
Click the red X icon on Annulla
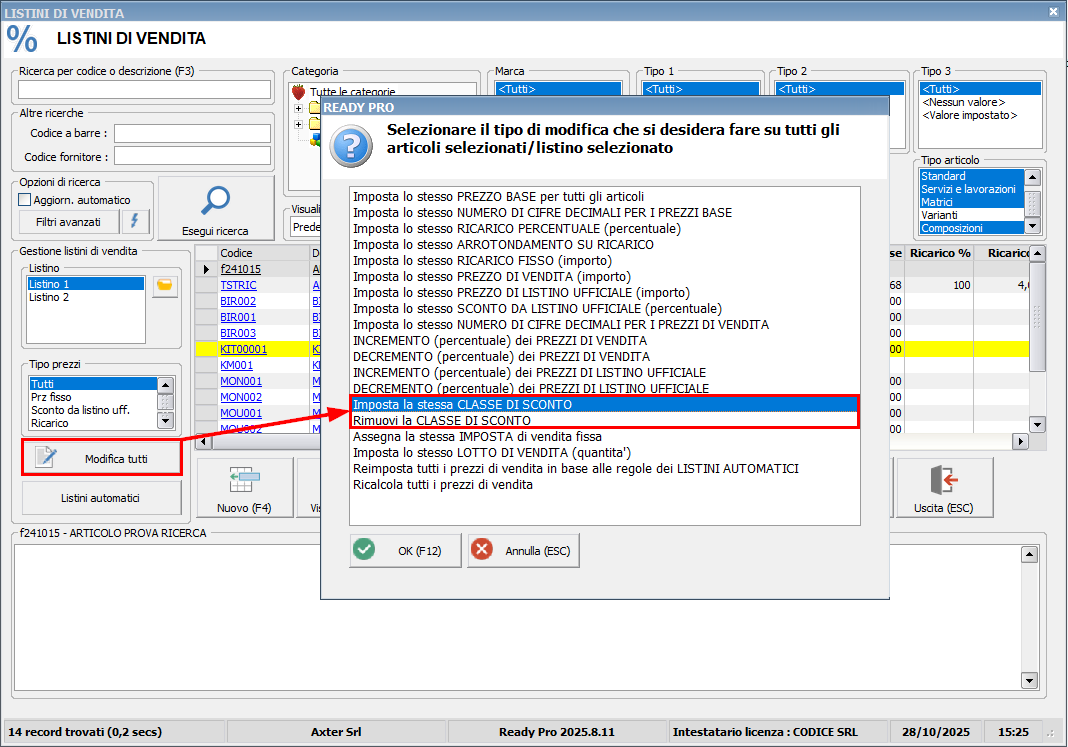pyautogui.click(x=482, y=549)
